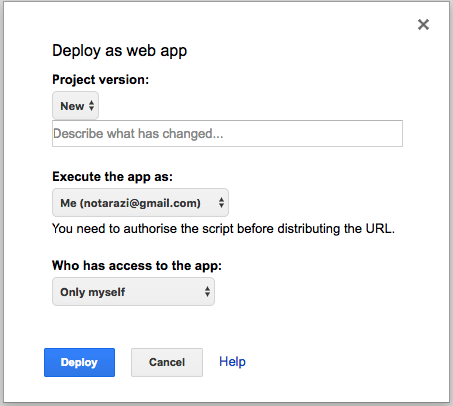The height and width of the screenshot is (406, 453).
Task: Click the up-down arrows beside New
Action: [x=91, y=106]
